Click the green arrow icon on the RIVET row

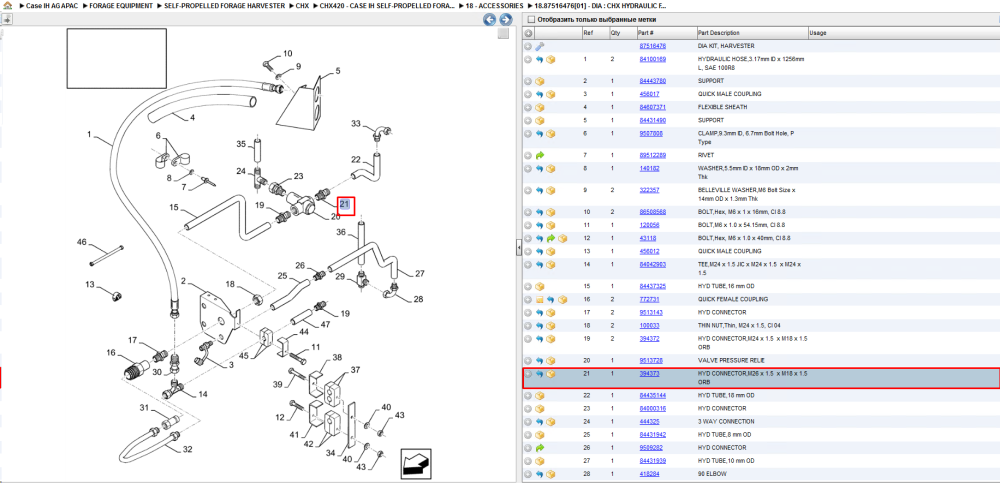(x=540, y=155)
